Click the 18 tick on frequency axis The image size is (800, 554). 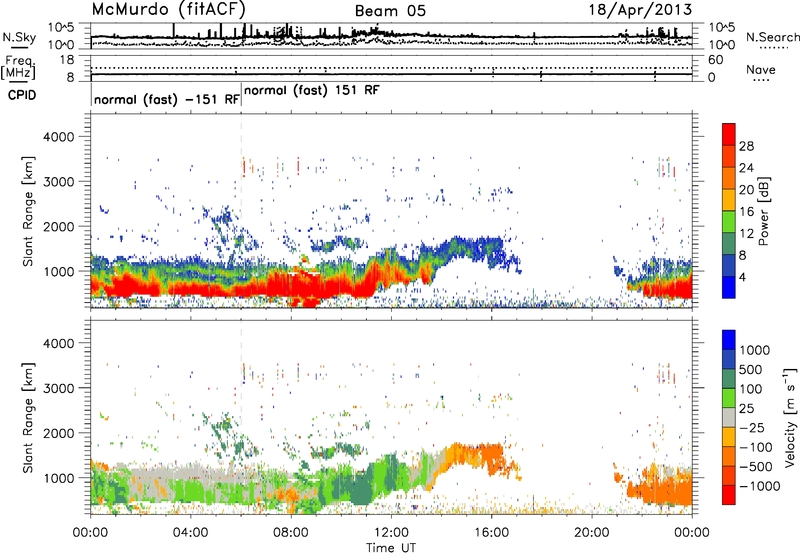click(67, 60)
